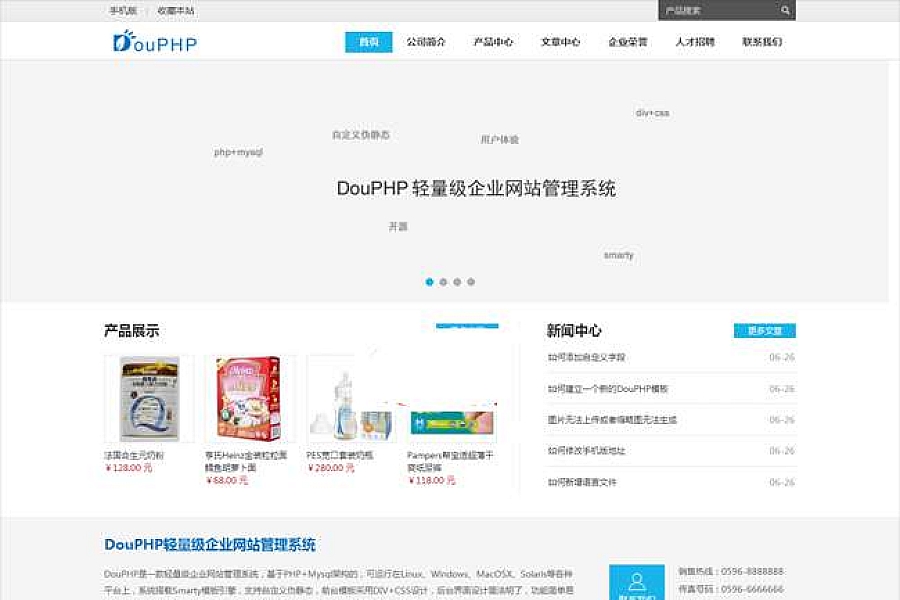
Task: Click the 0596-8888888 sales hotline number
Action: pyautogui.click(x=752, y=571)
